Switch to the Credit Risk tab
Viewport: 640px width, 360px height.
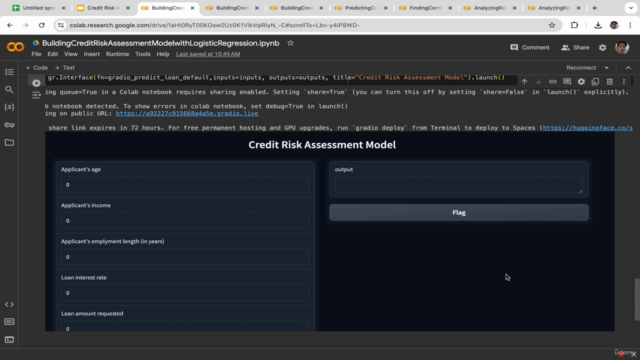pos(103,8)
